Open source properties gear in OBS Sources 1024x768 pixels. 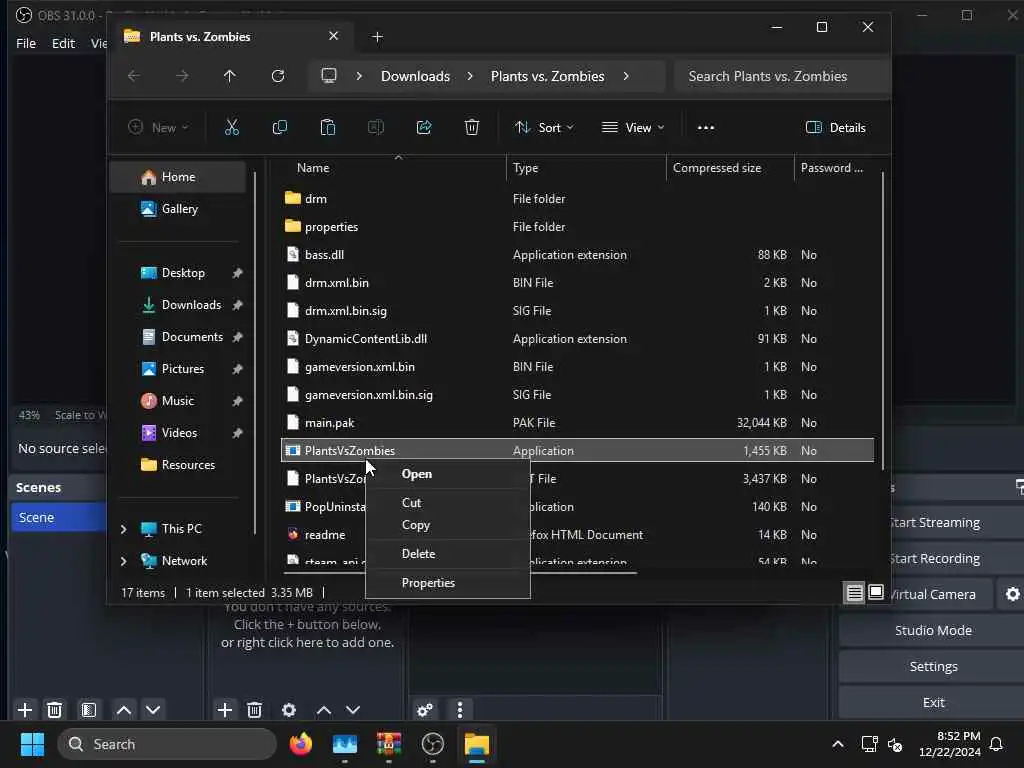289,709
